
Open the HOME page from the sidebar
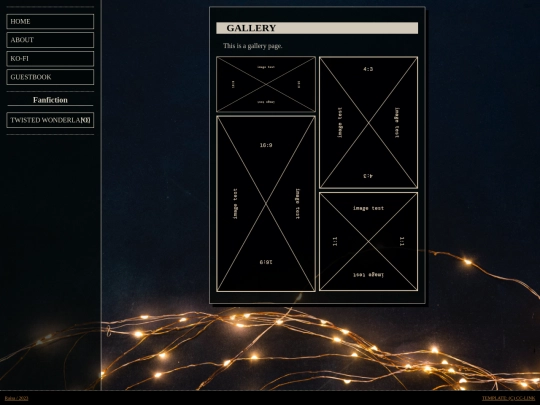[x=50, y=21]
